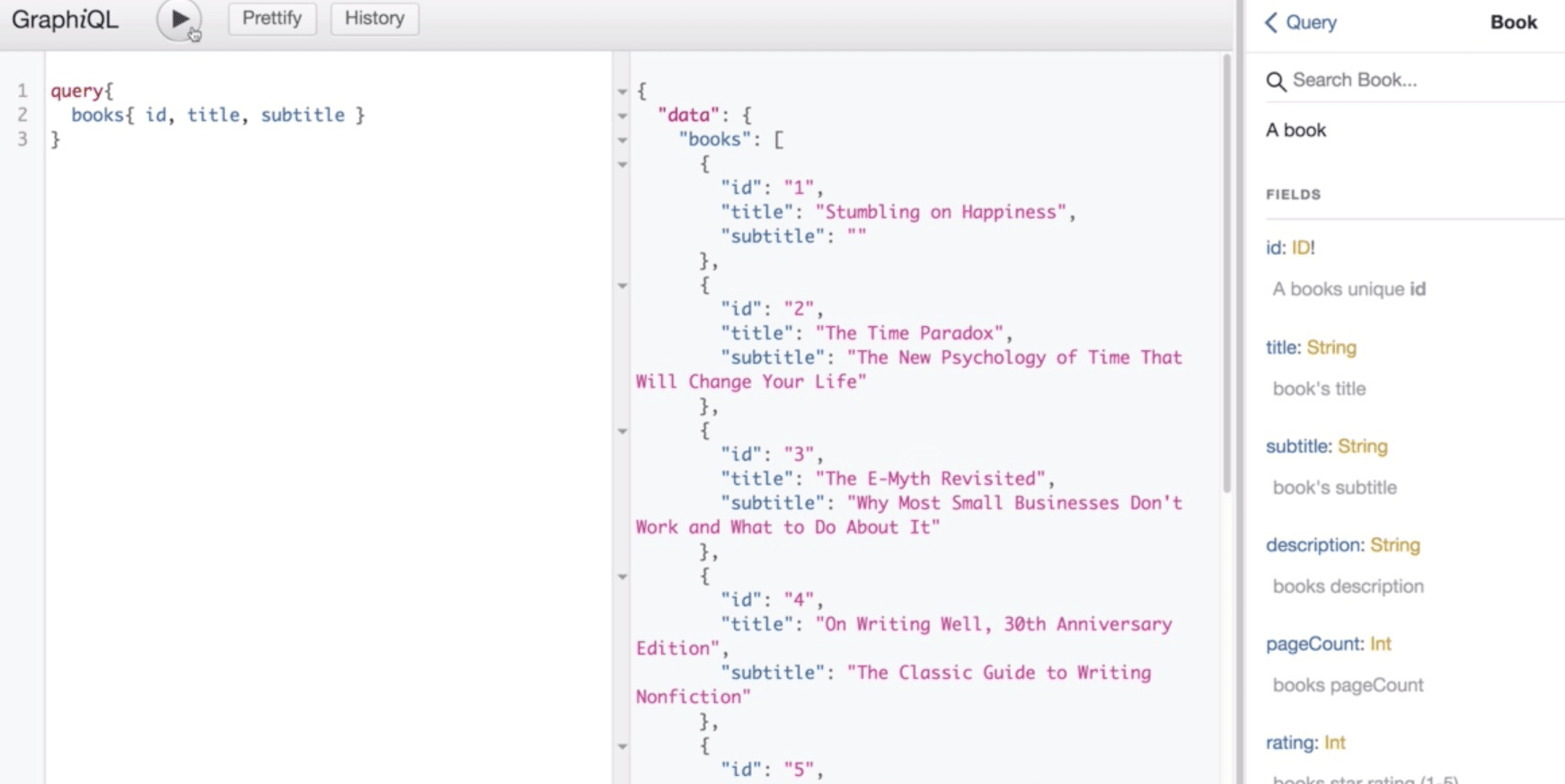
Task: Run the query with the Execute play button
Action: tap(179, 19)
